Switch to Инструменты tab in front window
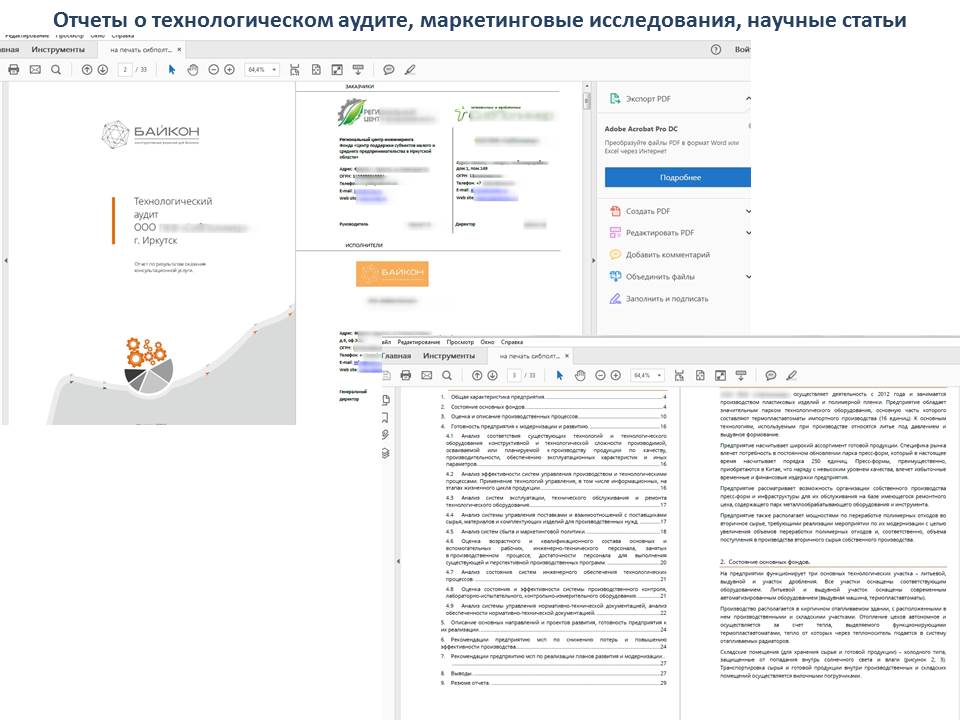Screen dimensions: 960x720 pos(449,356)
